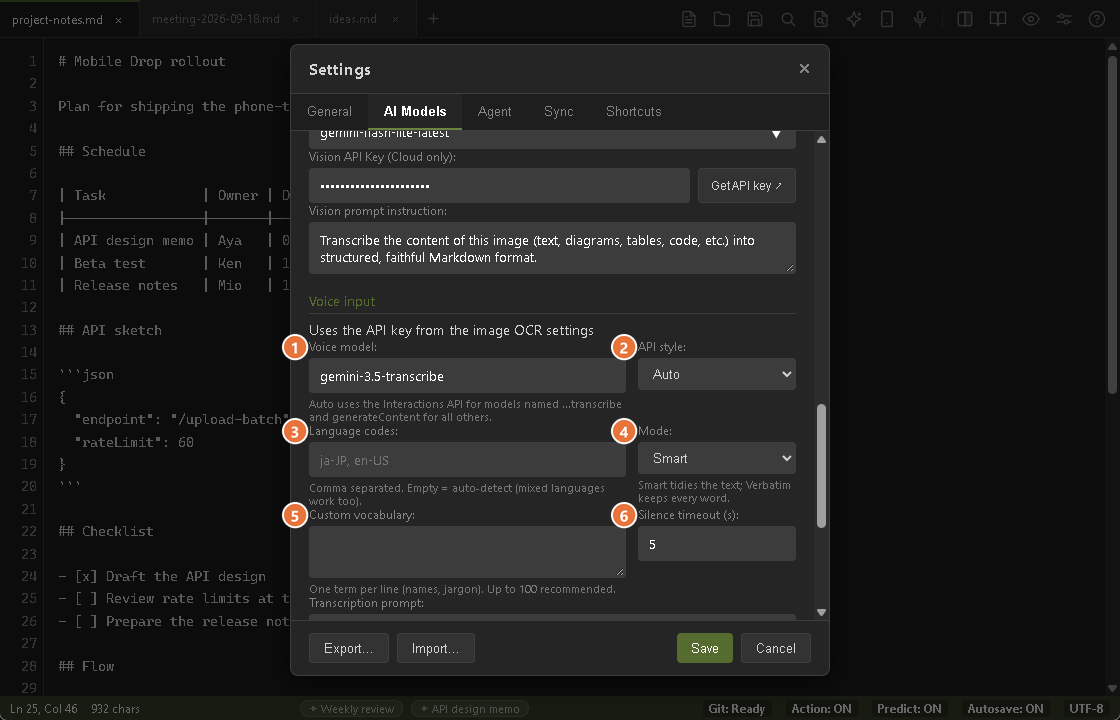1120x720 pixels.
Task: Click the eye preview icon
Action: [1031, 19]
